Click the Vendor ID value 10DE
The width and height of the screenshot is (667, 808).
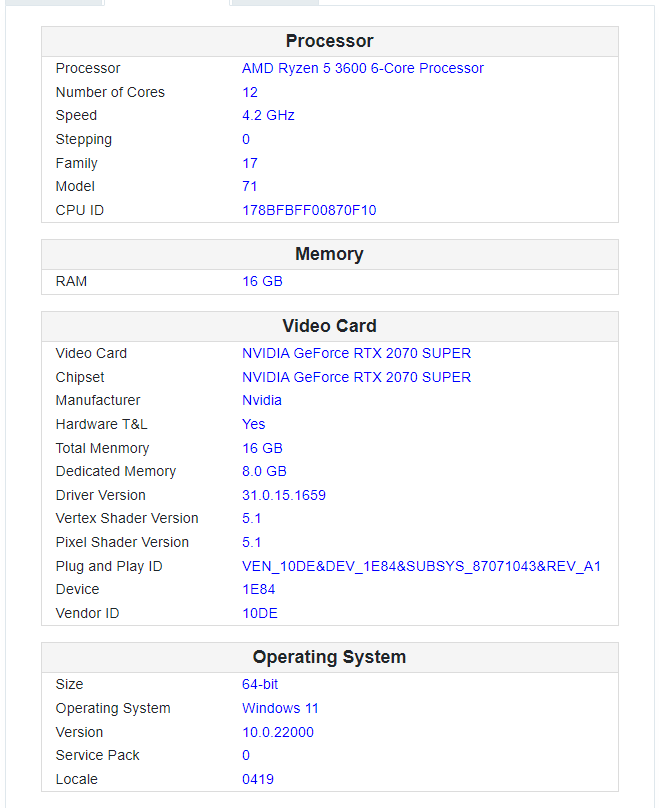pos(260,613)
